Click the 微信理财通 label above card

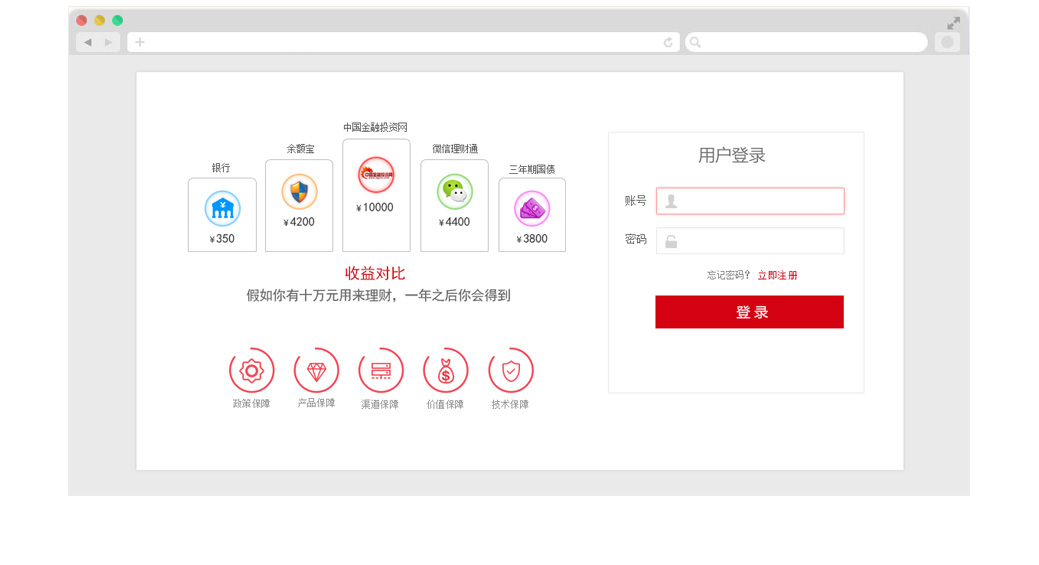click(x=455, y=149)
